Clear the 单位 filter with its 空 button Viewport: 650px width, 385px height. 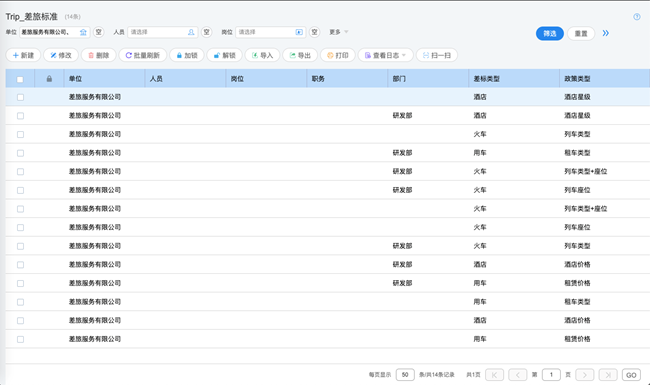tap(98, 32)
